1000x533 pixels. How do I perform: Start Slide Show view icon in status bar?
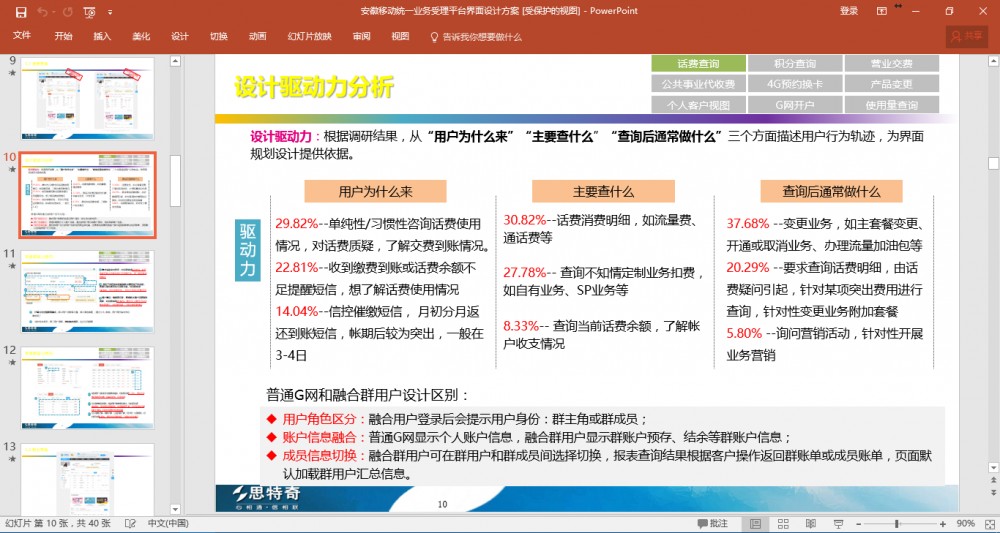pos(838,524)
